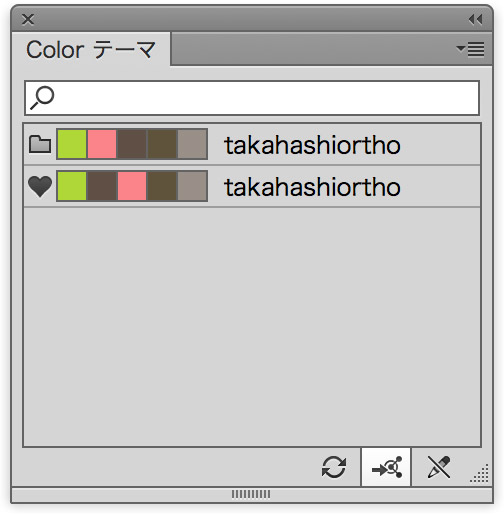Screen dimensions: 504x518
Task: Close the Color テーマ panel
Action: tap(28, 19)
